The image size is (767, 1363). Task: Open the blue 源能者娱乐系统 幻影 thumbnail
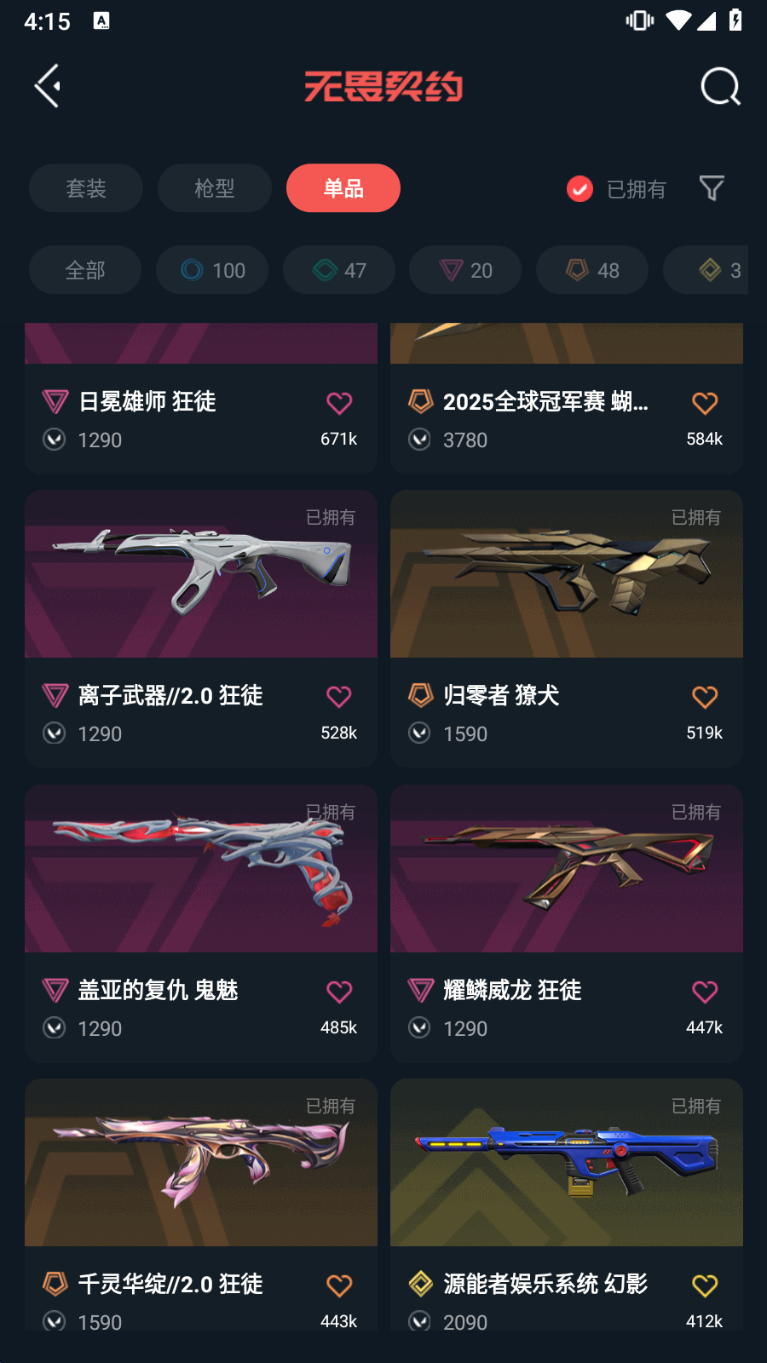566,1162
